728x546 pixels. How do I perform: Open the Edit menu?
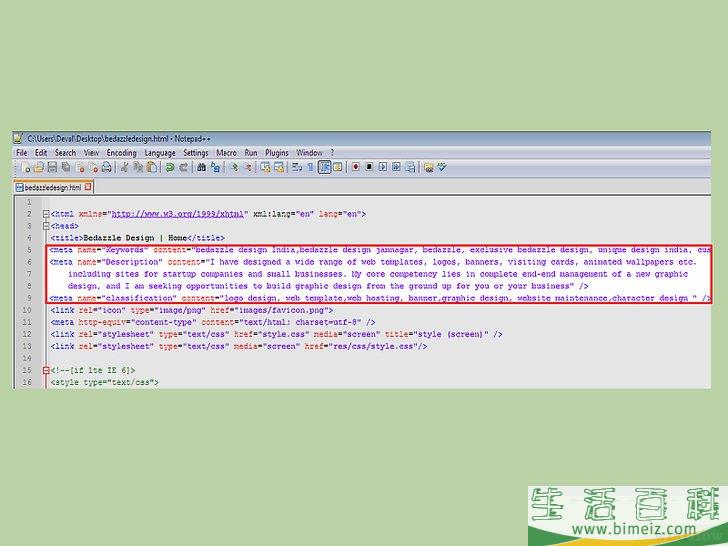pos(41,153)
